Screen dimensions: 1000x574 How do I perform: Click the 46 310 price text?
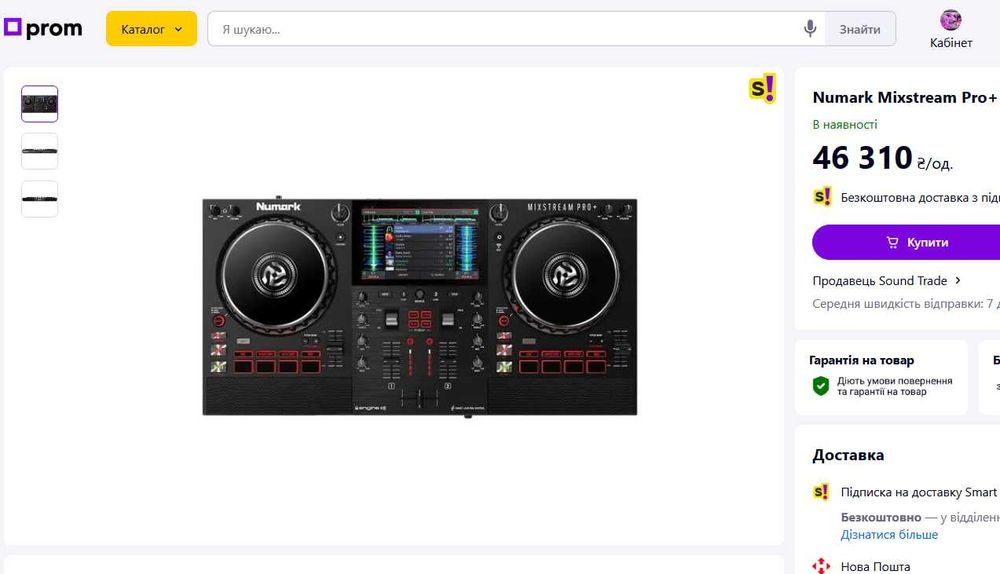point(862,158)
